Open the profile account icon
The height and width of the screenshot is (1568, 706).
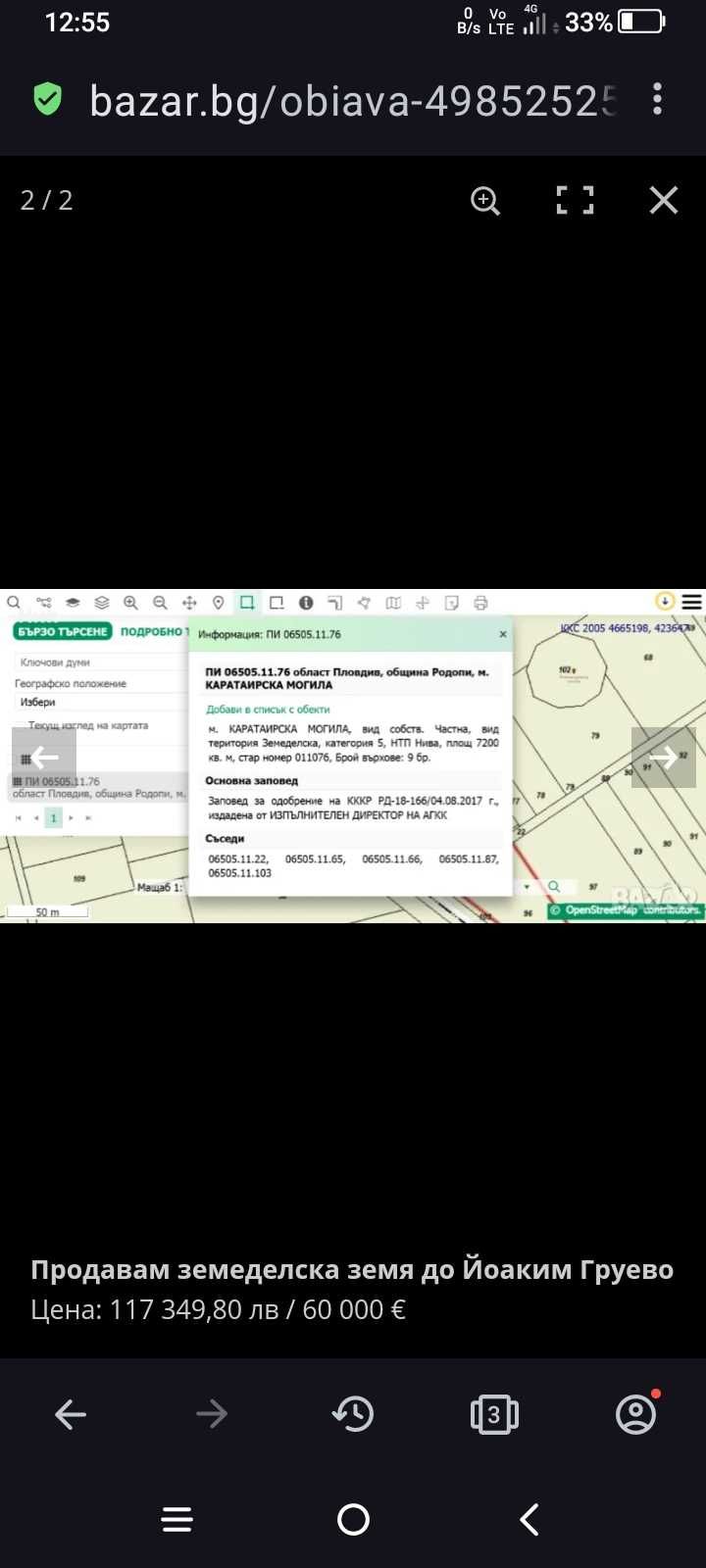point(636,1413)
